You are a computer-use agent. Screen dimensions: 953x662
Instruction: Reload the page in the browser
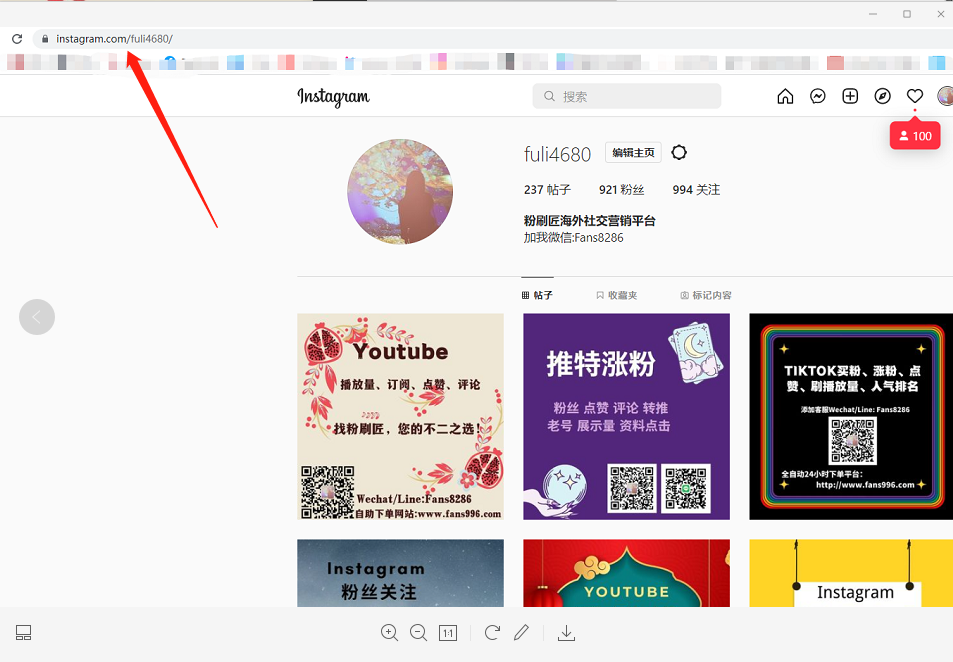click(x=17, y=39)
